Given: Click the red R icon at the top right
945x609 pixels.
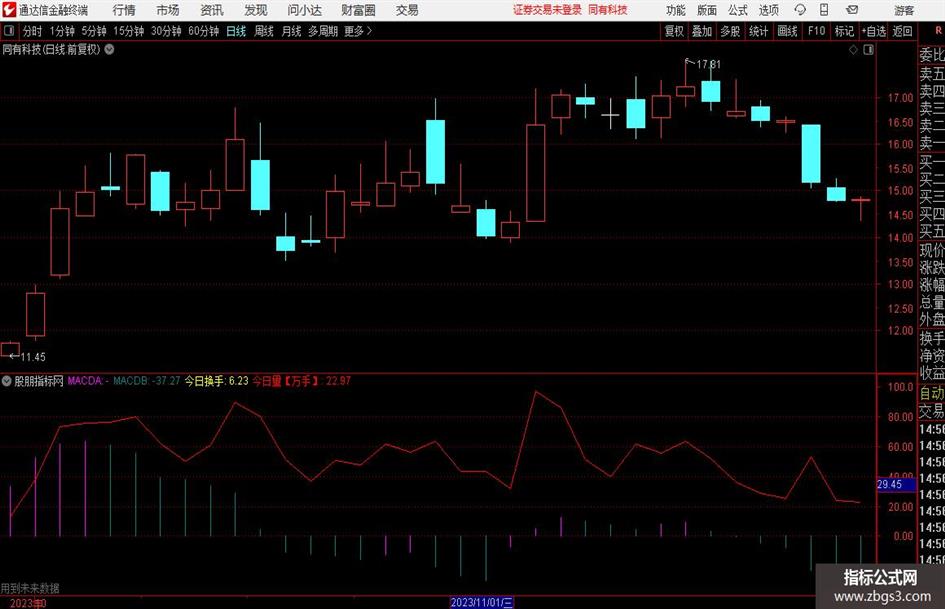Looking at the screenshot, I should [938, 31].
